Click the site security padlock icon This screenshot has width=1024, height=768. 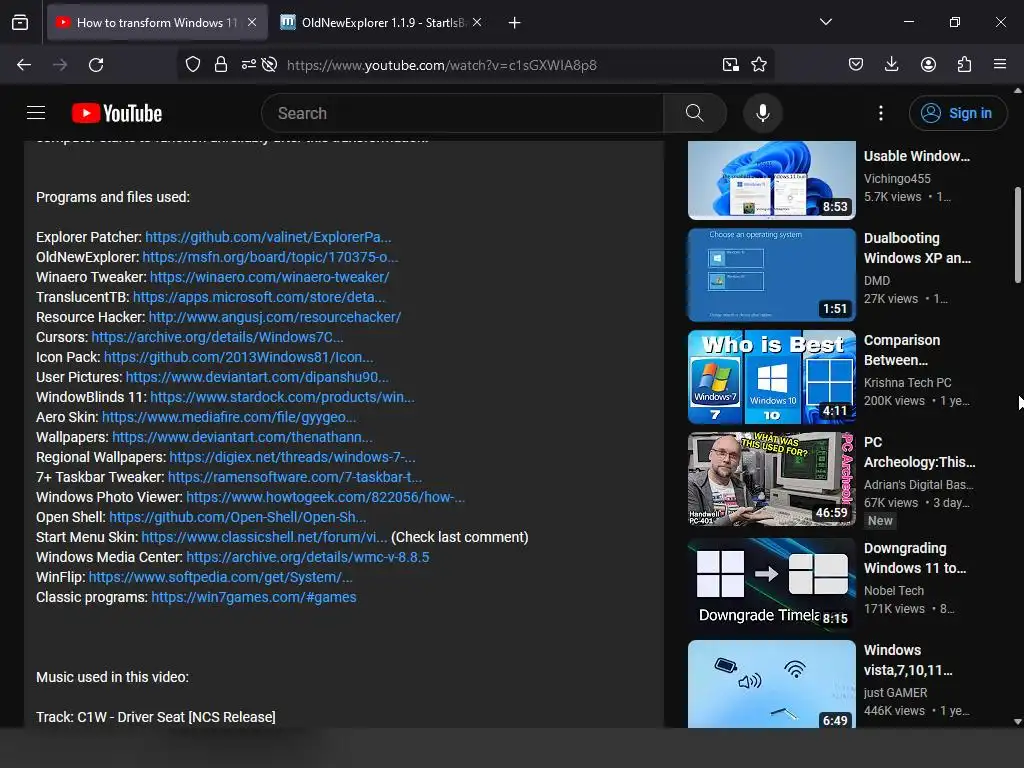221,65
